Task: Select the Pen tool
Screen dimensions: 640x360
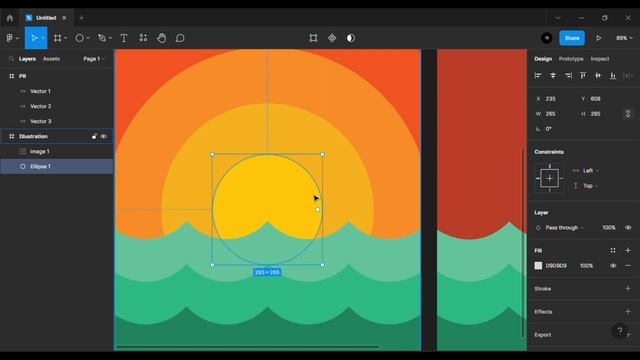Action: point(102,38)
